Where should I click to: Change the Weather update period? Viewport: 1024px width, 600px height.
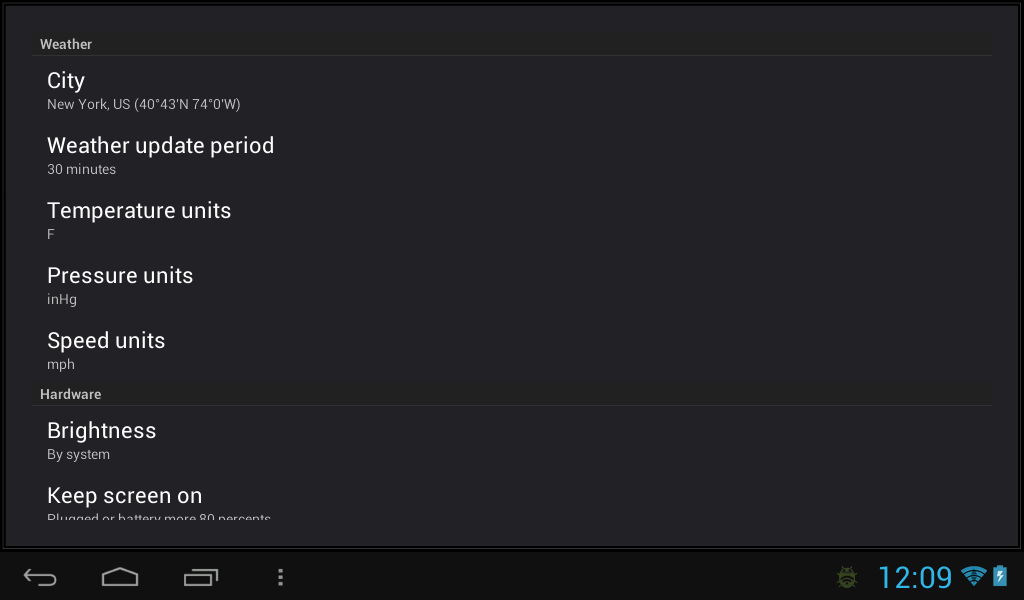512,155
